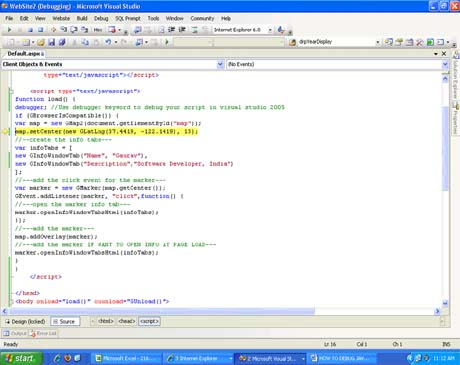Click the Solution Explorer toolbar icon
Screen dimensions: 460x365
(389, 42)
